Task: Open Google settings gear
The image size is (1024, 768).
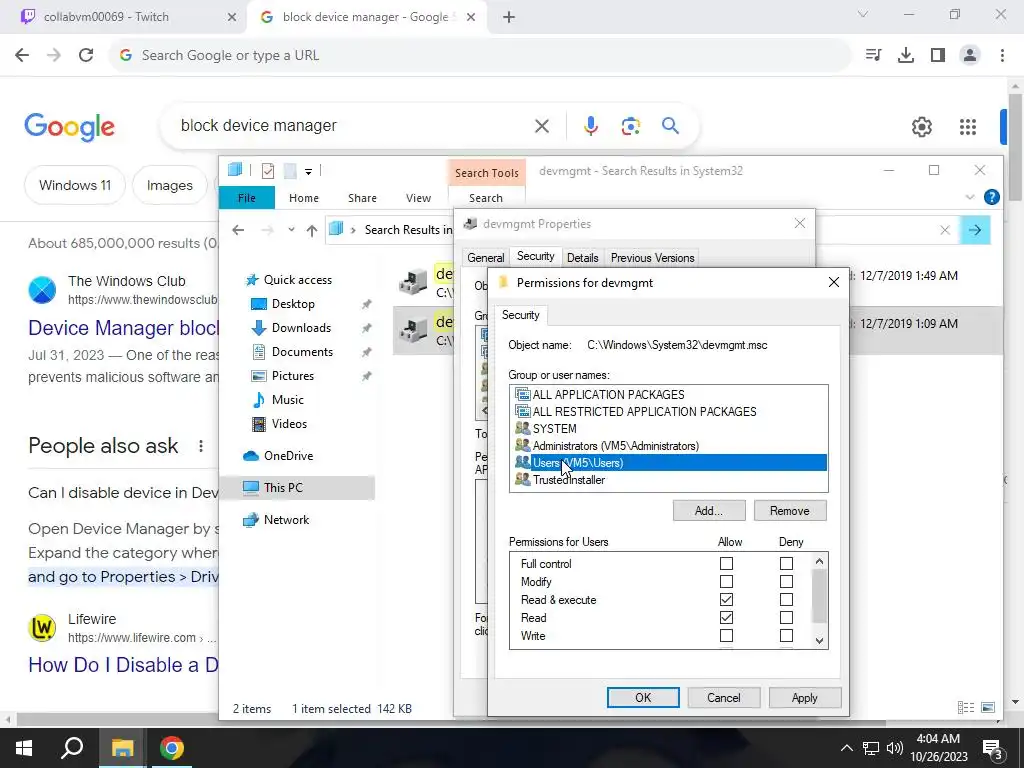Action: (921, 127)
